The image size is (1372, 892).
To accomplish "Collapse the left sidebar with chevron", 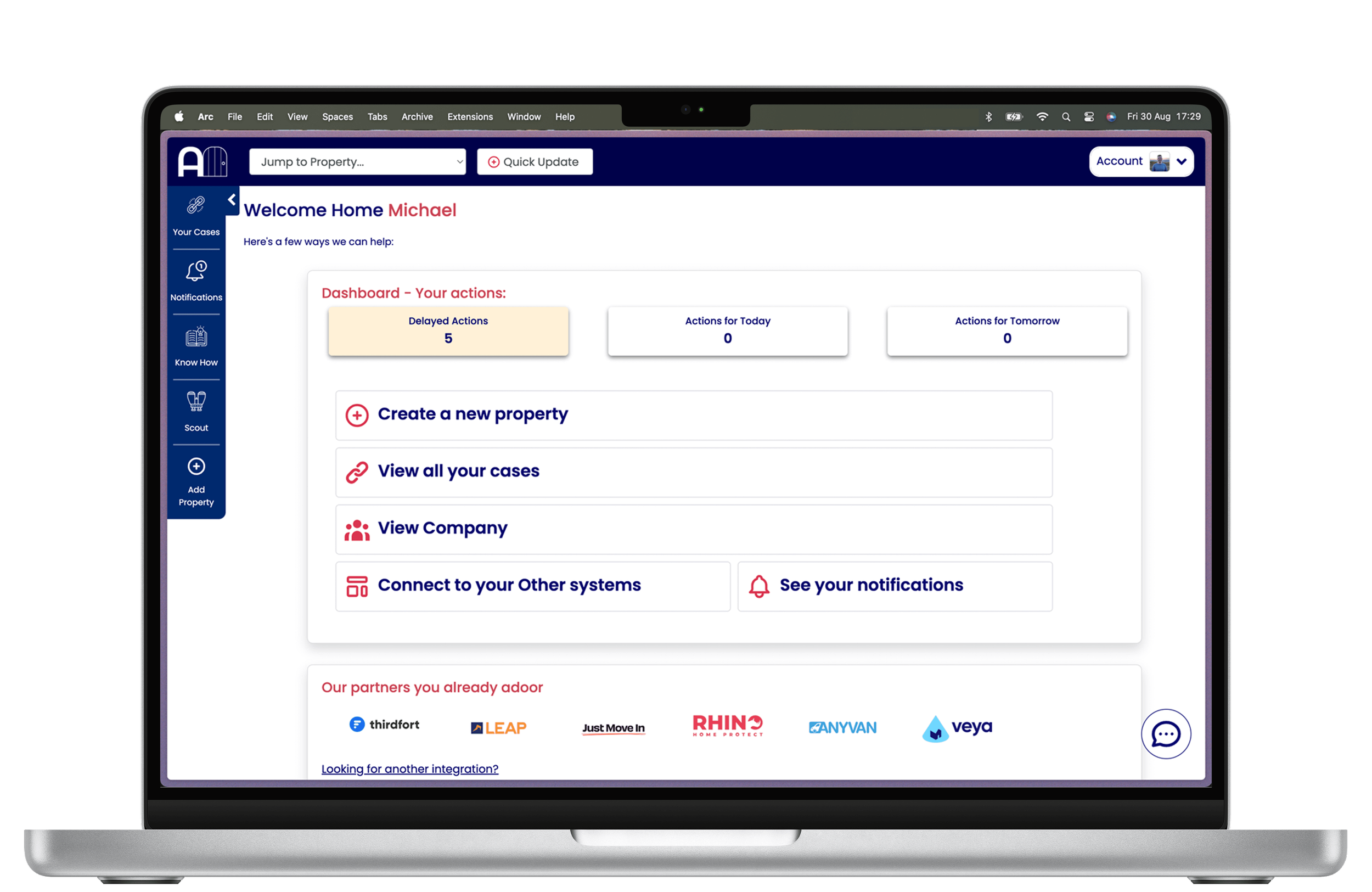I will tap(232, 199).
